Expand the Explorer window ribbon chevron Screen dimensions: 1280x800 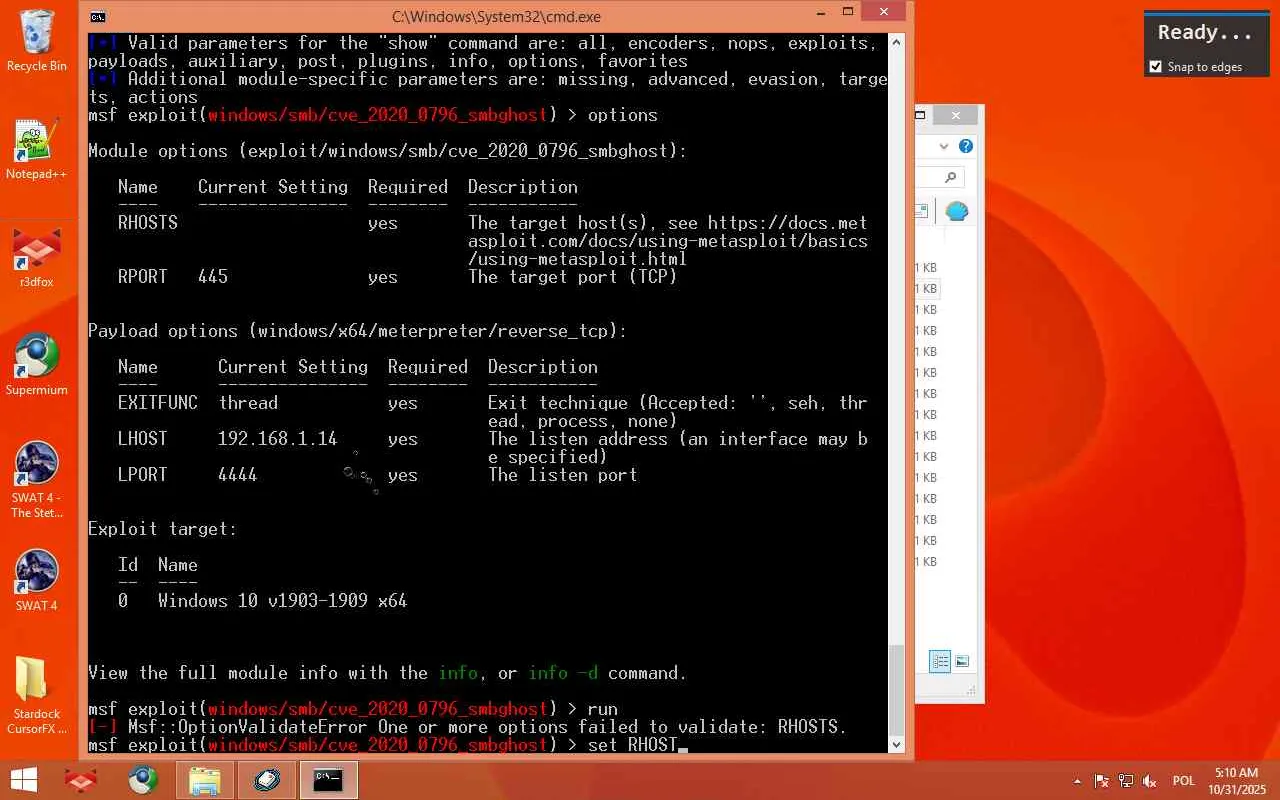943,146
